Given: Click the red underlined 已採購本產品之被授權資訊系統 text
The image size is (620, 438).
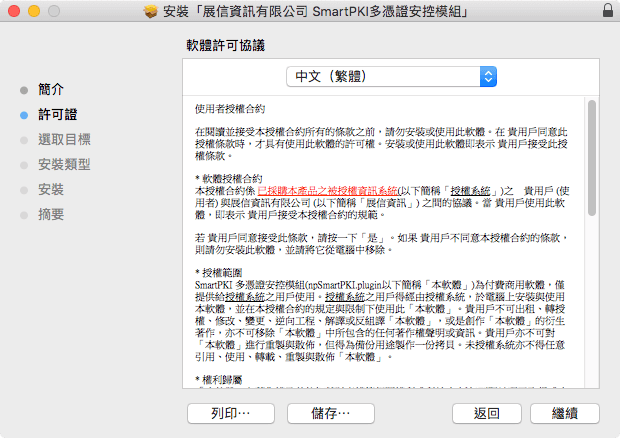Looking at the screenshot, I should (x=327, y=191).
